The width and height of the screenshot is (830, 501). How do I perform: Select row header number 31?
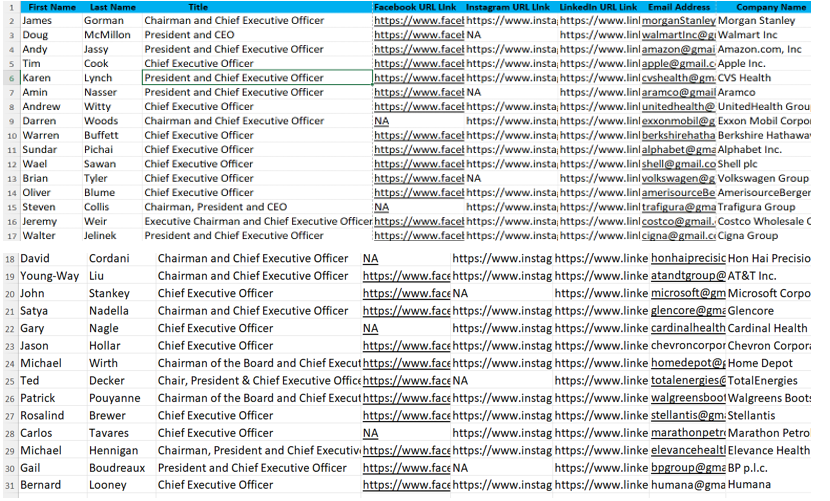(10, 485)
